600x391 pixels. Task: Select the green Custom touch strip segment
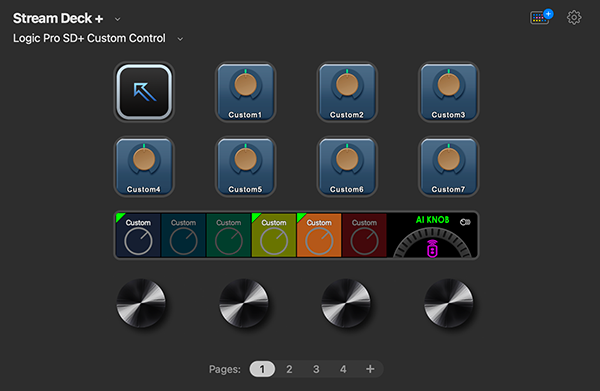(228, 235)
